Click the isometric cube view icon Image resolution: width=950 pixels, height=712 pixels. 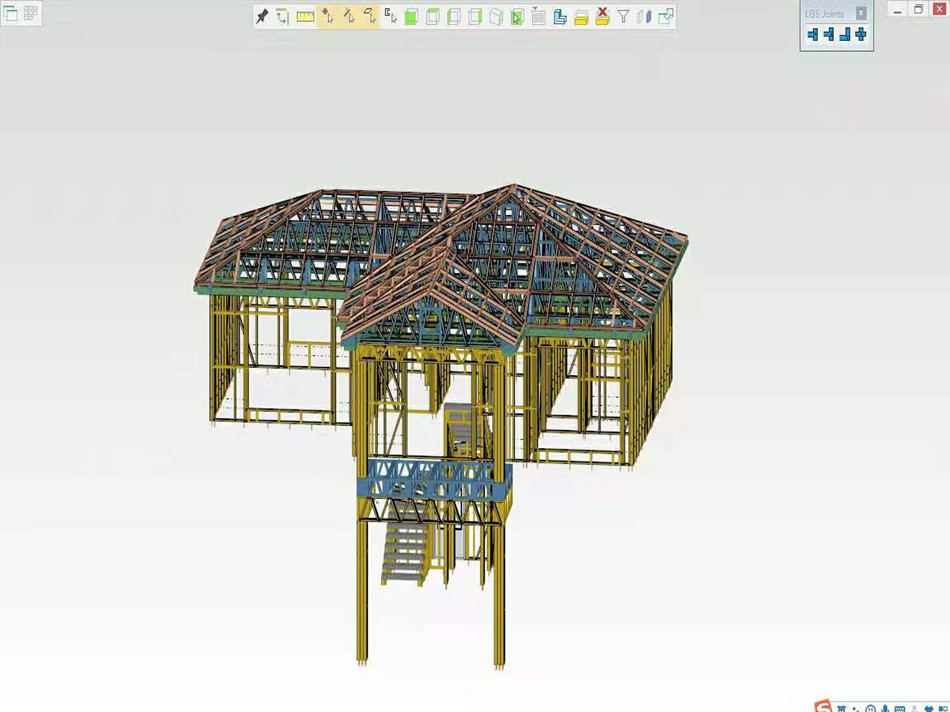tap(496, 16)
